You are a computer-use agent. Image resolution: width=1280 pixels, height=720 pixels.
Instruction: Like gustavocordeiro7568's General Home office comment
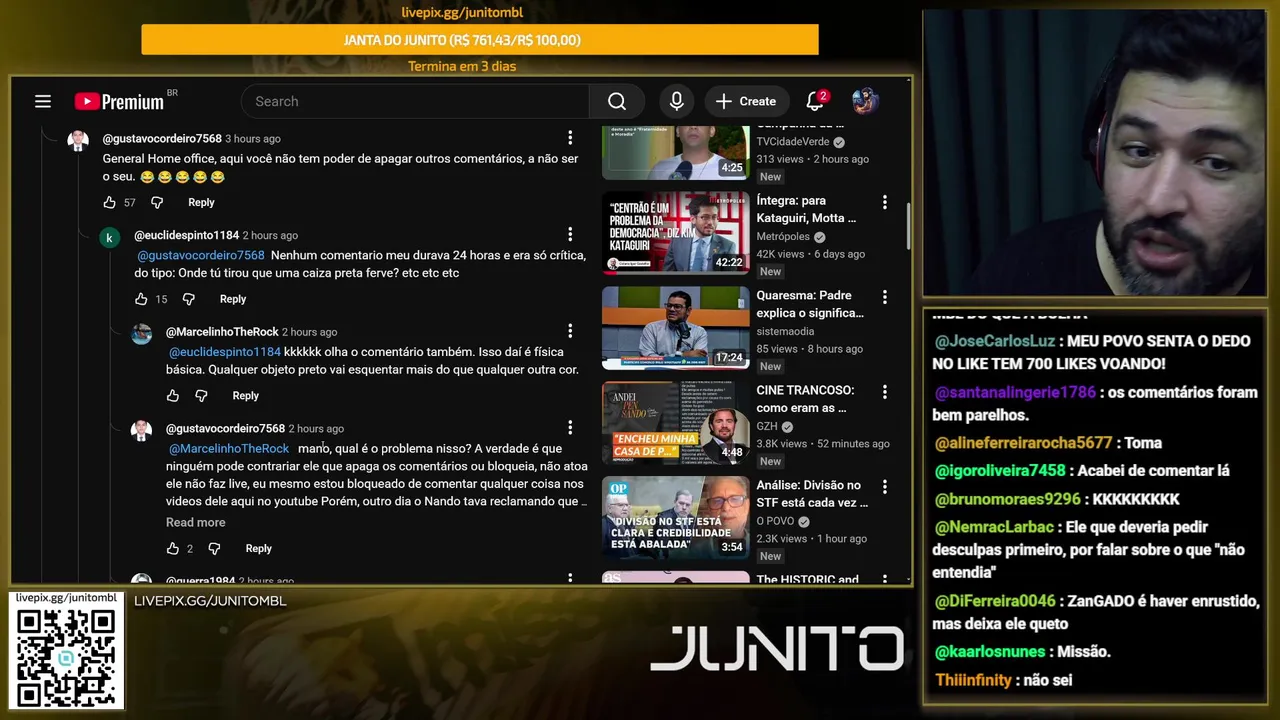(x=110, y=202)
